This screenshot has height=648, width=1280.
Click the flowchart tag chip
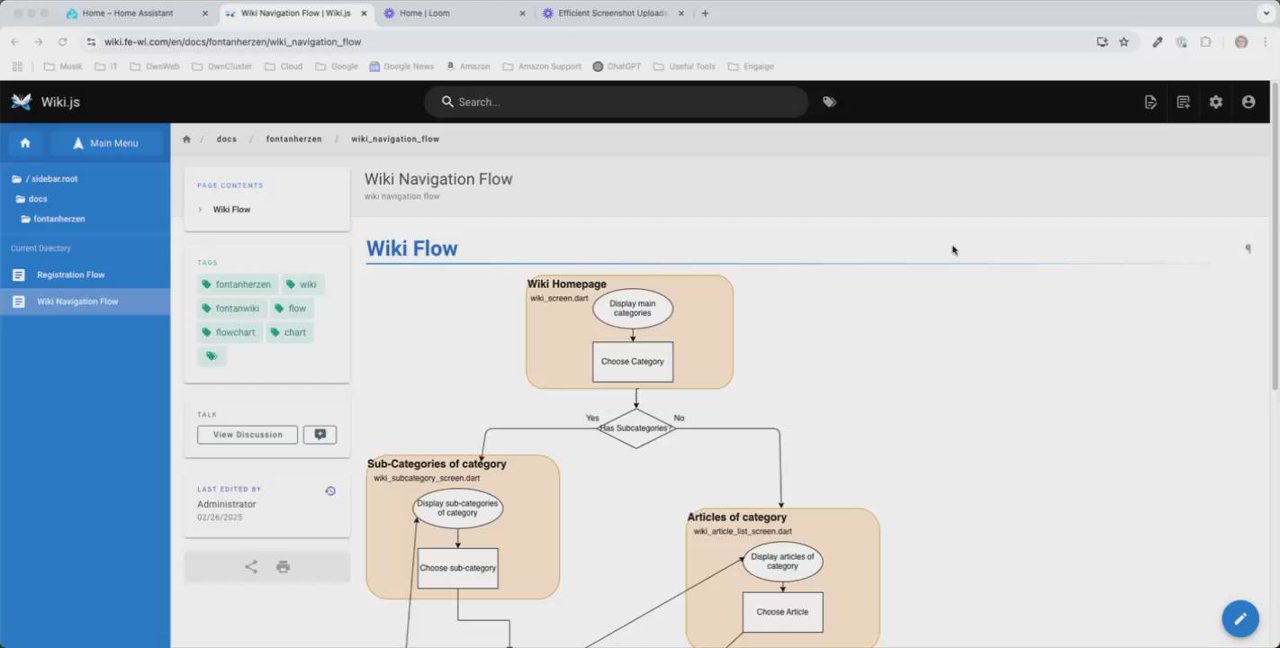tap(229, 332)
